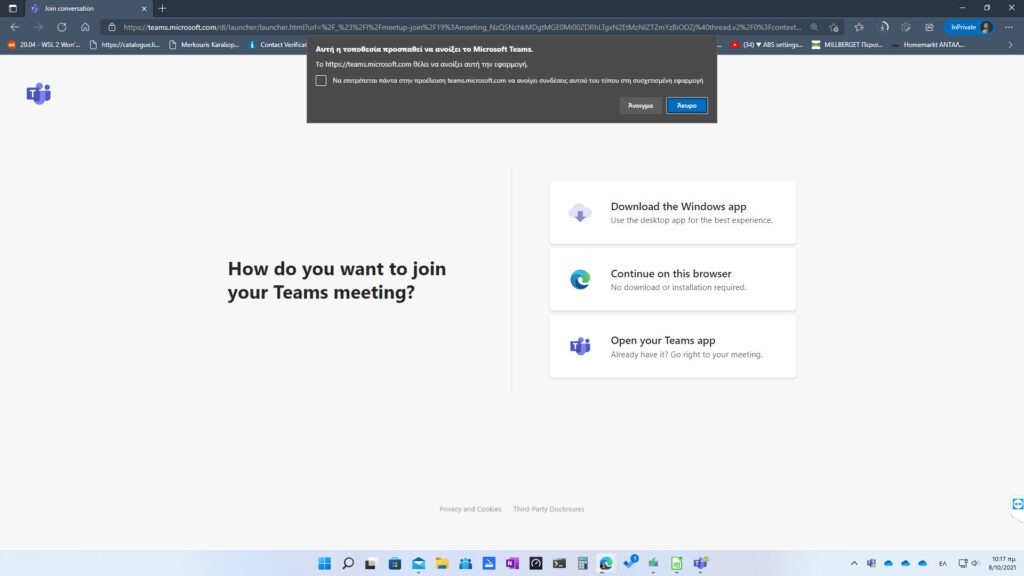Open the MILLBERGET bookmark
The image size is (1024, 576).
pos(846,44)
